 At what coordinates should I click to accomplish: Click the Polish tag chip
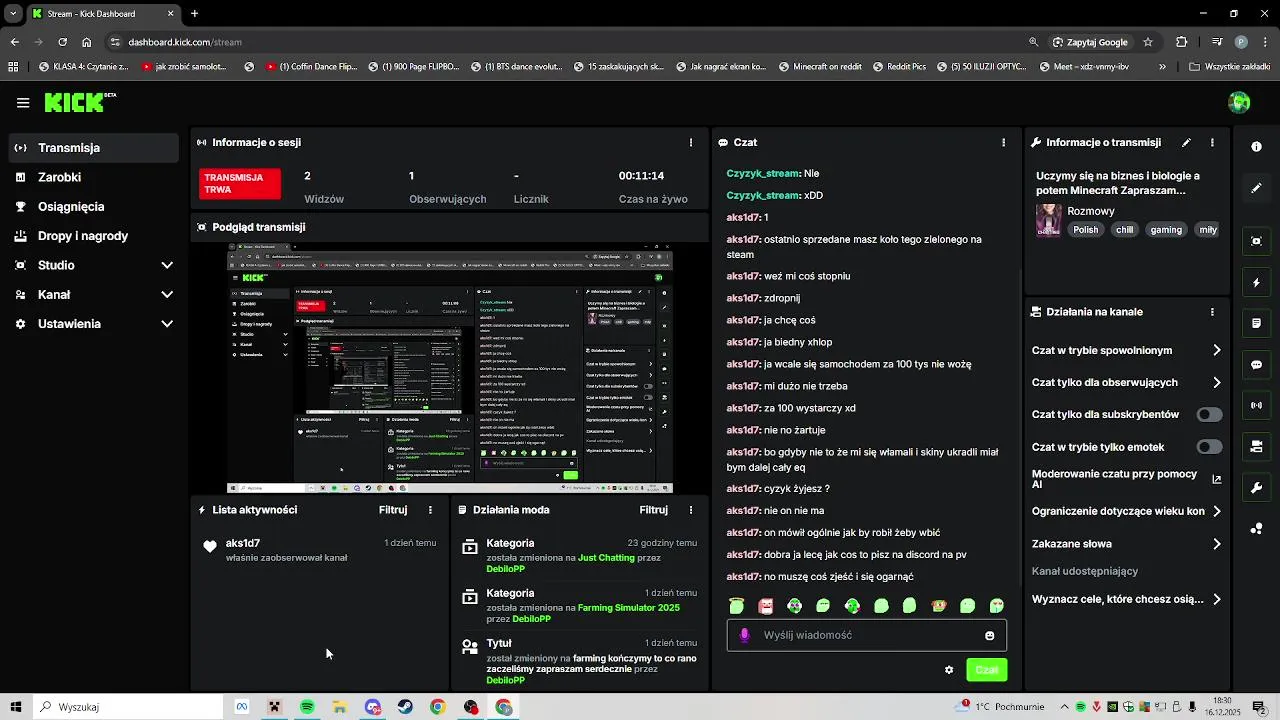coord(1085,230)
